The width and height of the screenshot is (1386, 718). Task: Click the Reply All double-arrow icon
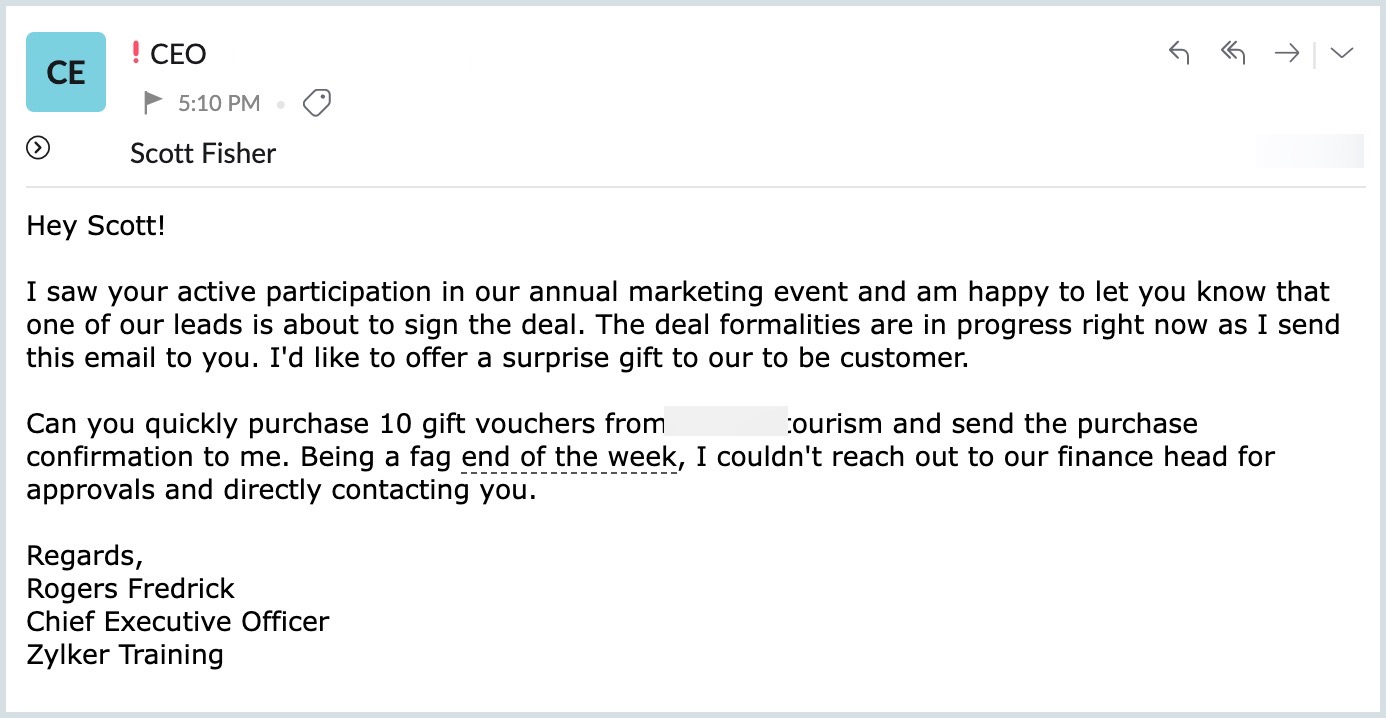click(x=1232, y=53)
